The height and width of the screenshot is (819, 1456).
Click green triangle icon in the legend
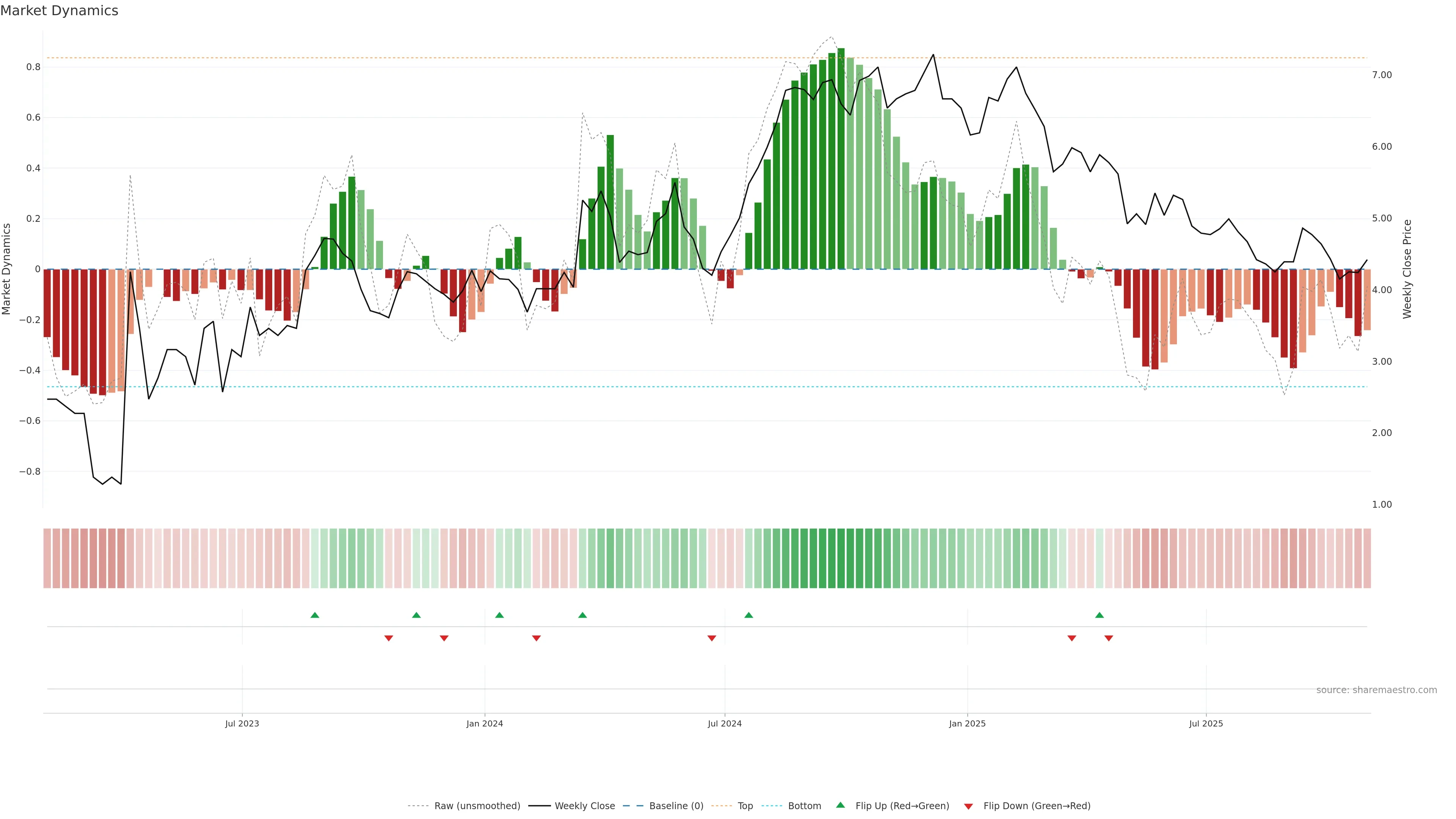tap(841, 805)
